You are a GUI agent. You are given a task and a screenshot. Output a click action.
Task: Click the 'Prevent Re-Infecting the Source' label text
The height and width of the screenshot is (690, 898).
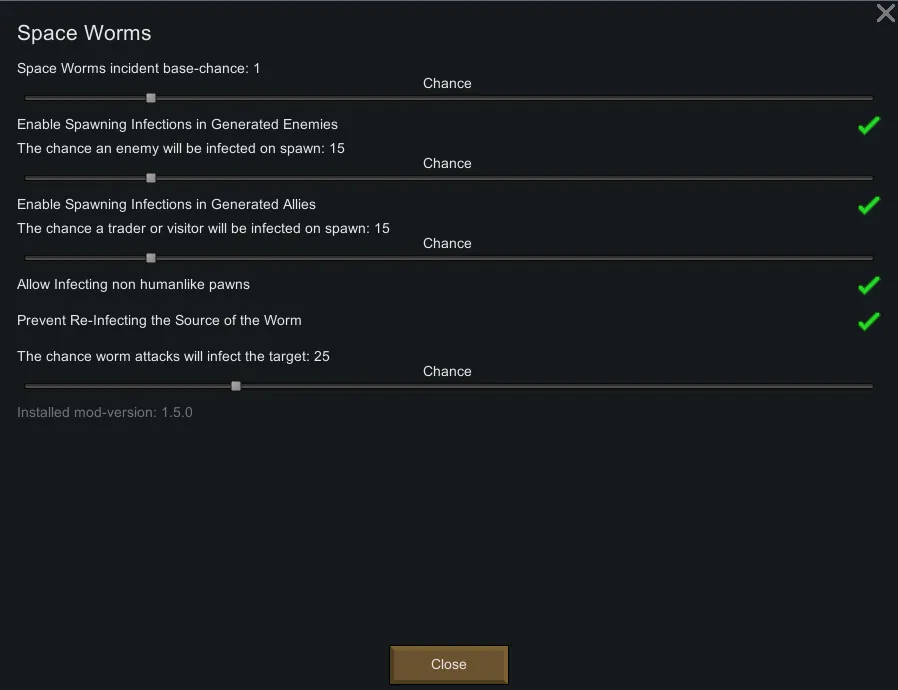[x=159, y=321]
